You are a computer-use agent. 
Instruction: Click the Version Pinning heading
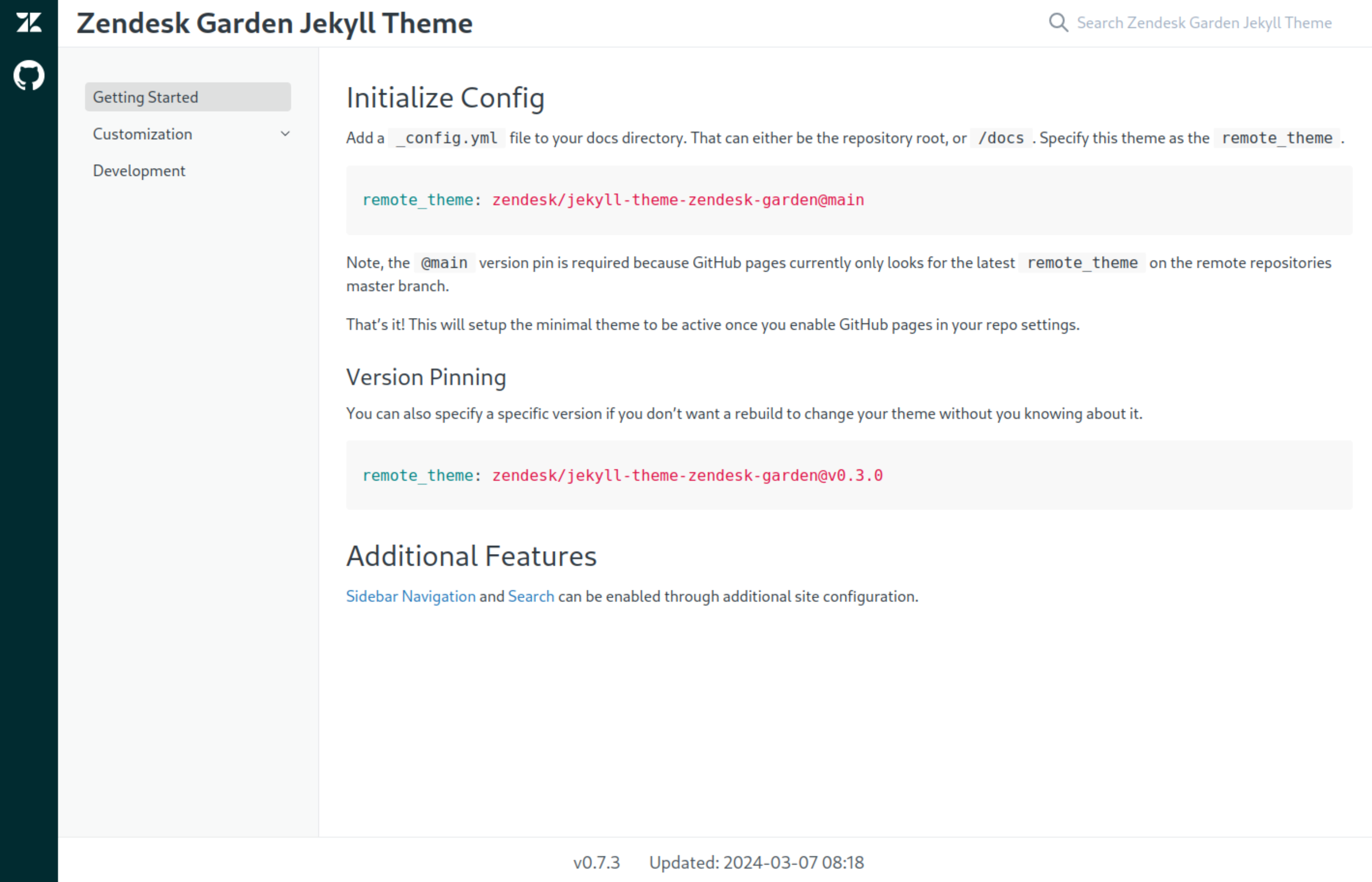click(426, 377)
